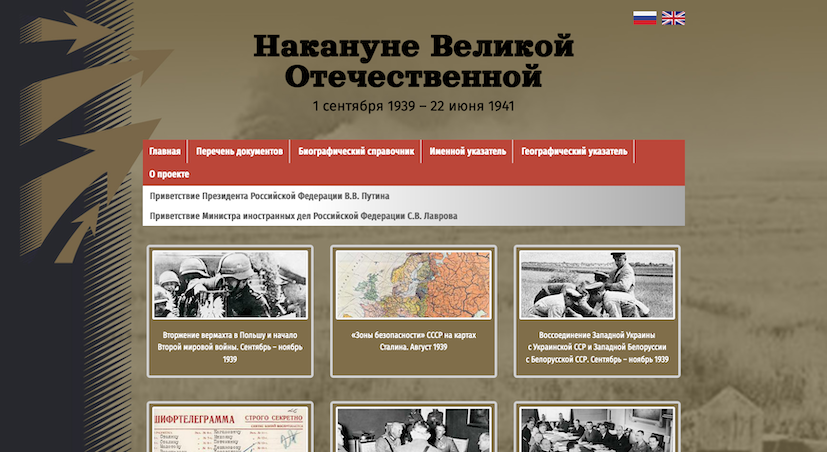Click the Шифртелеграмма document thumbnail
This screenshot has width=827, height=452.
(x=230, y=430)
